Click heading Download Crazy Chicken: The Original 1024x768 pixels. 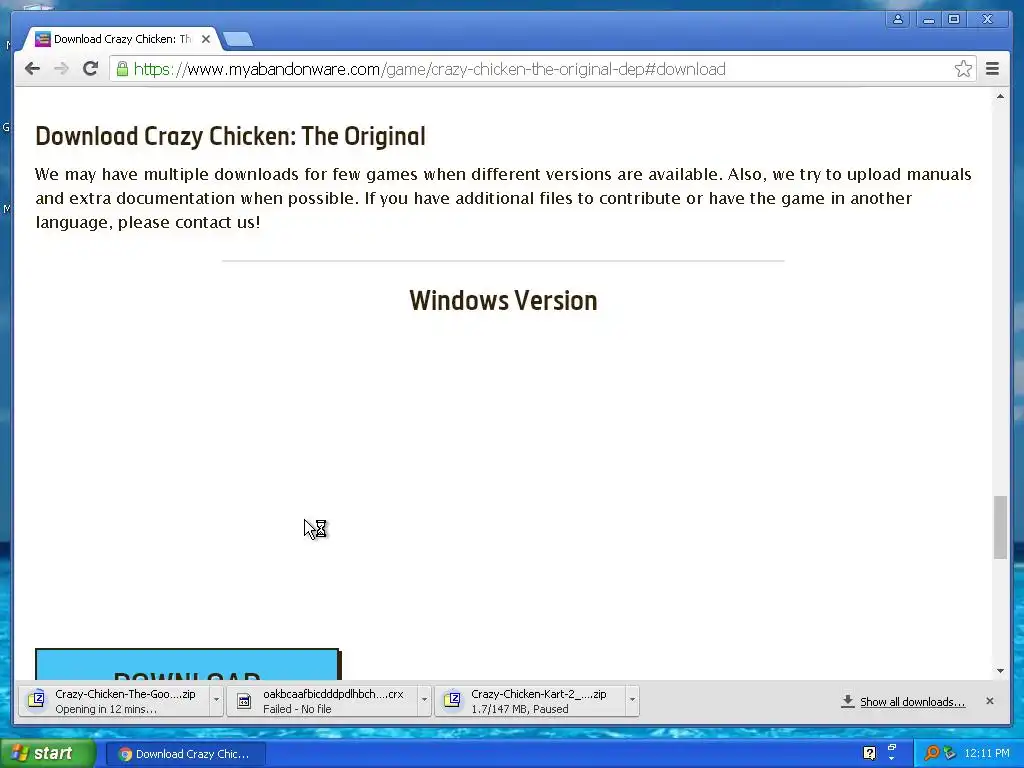tap(231, 136)
